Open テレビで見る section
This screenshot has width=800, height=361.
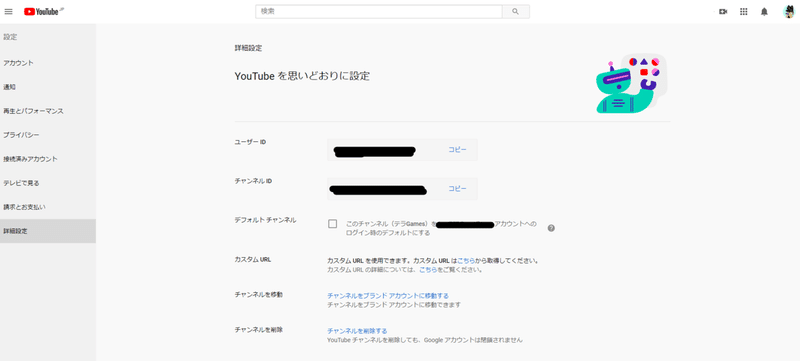(48, 183)
